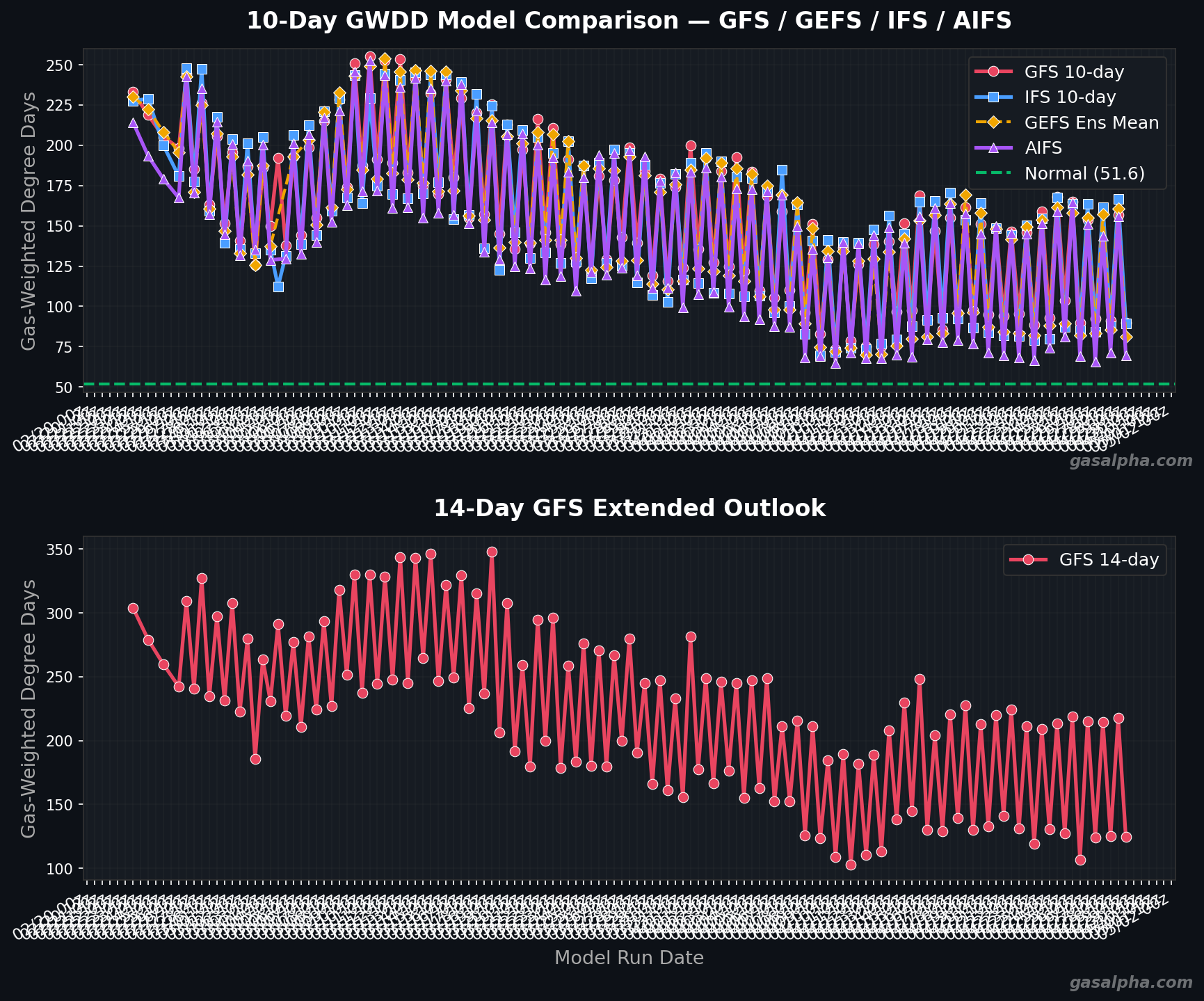The height and width of the screenshot is (1001, 1204).
Task: Click the Normal (51.6) dashed line sample
Action: click(x=993, y=174)
